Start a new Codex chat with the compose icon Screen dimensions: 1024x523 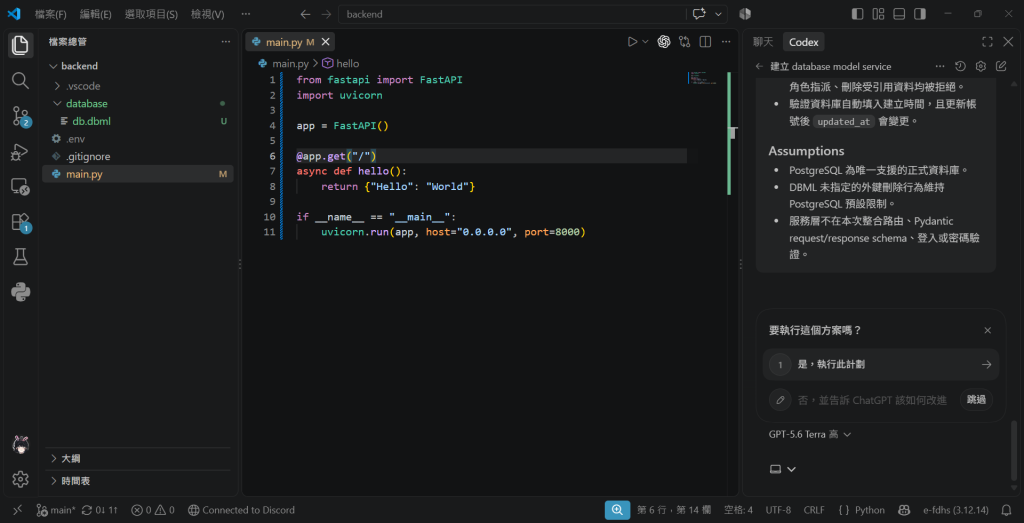coord(1001,67)
